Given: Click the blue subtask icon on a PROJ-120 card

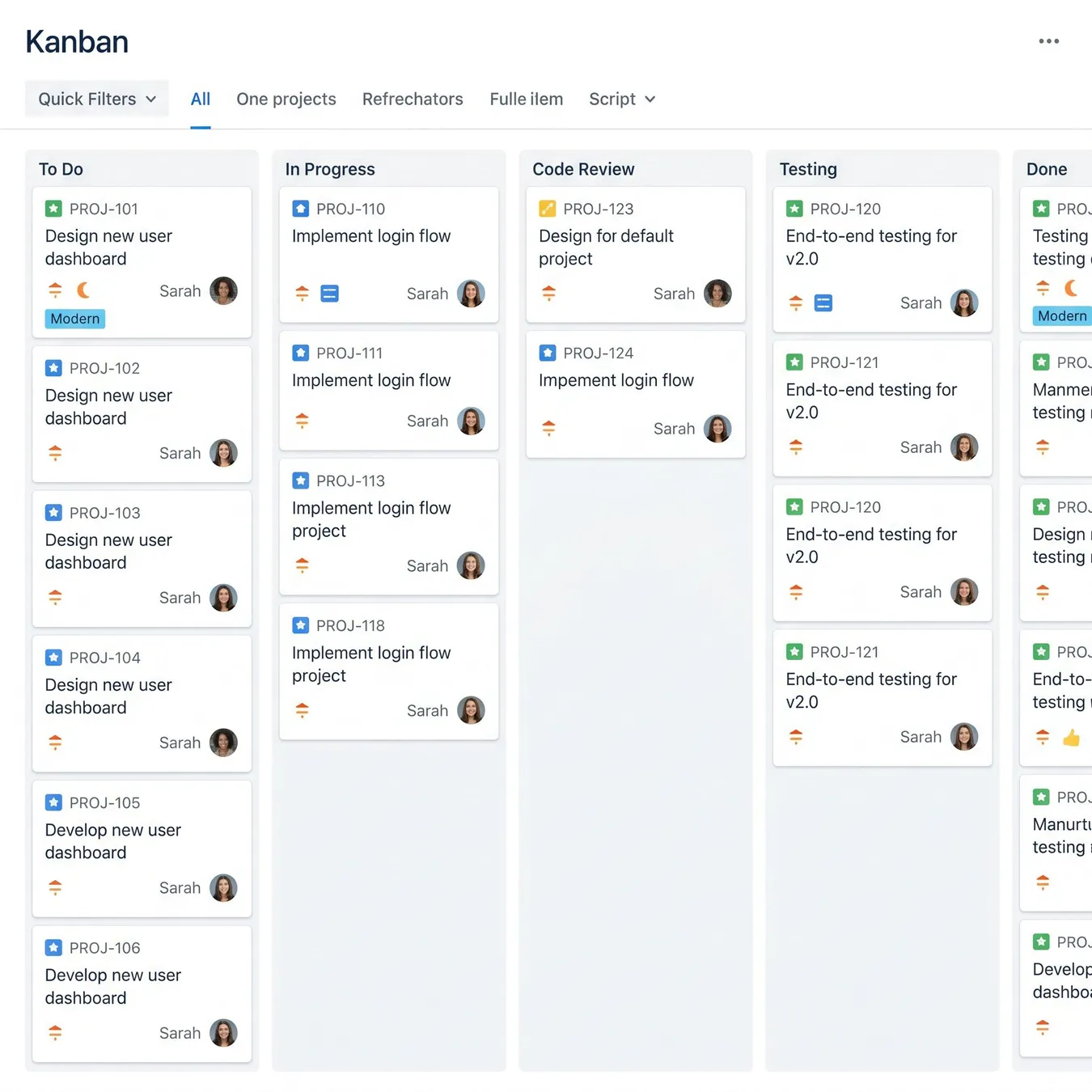Looking at the screenshot, I should tap(823, 303).
